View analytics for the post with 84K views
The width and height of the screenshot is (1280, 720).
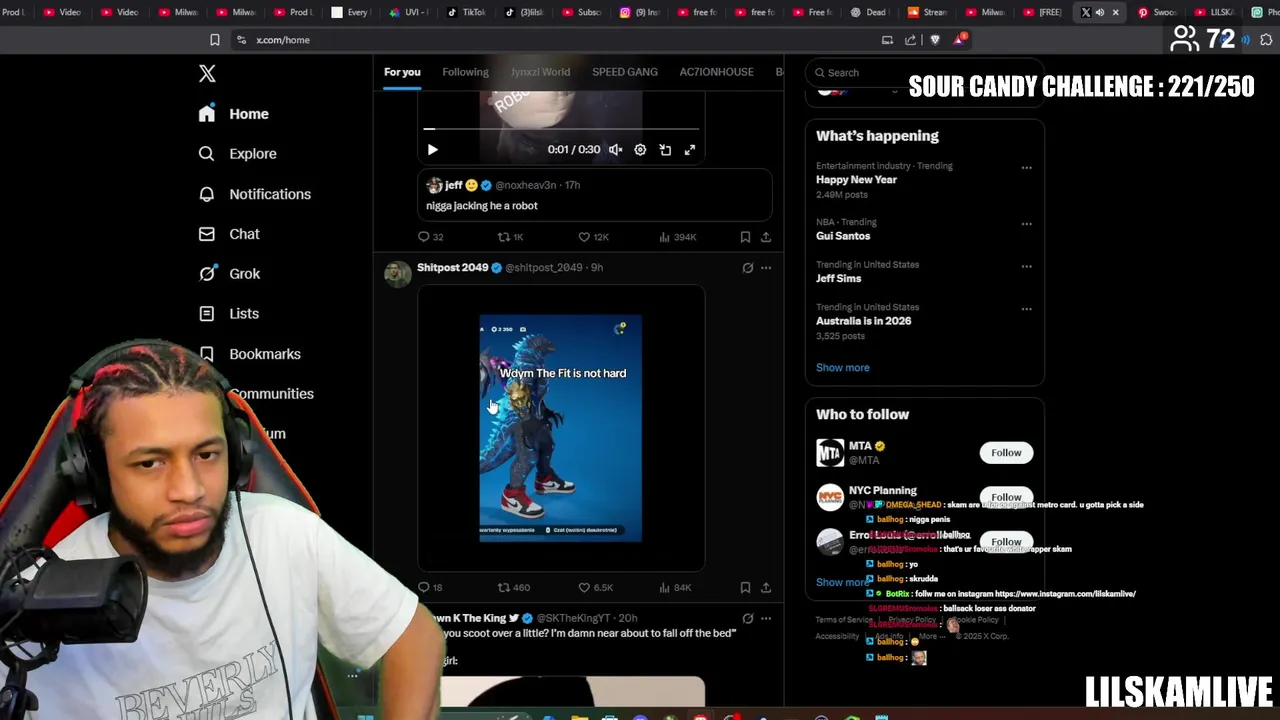click(675, 588)
